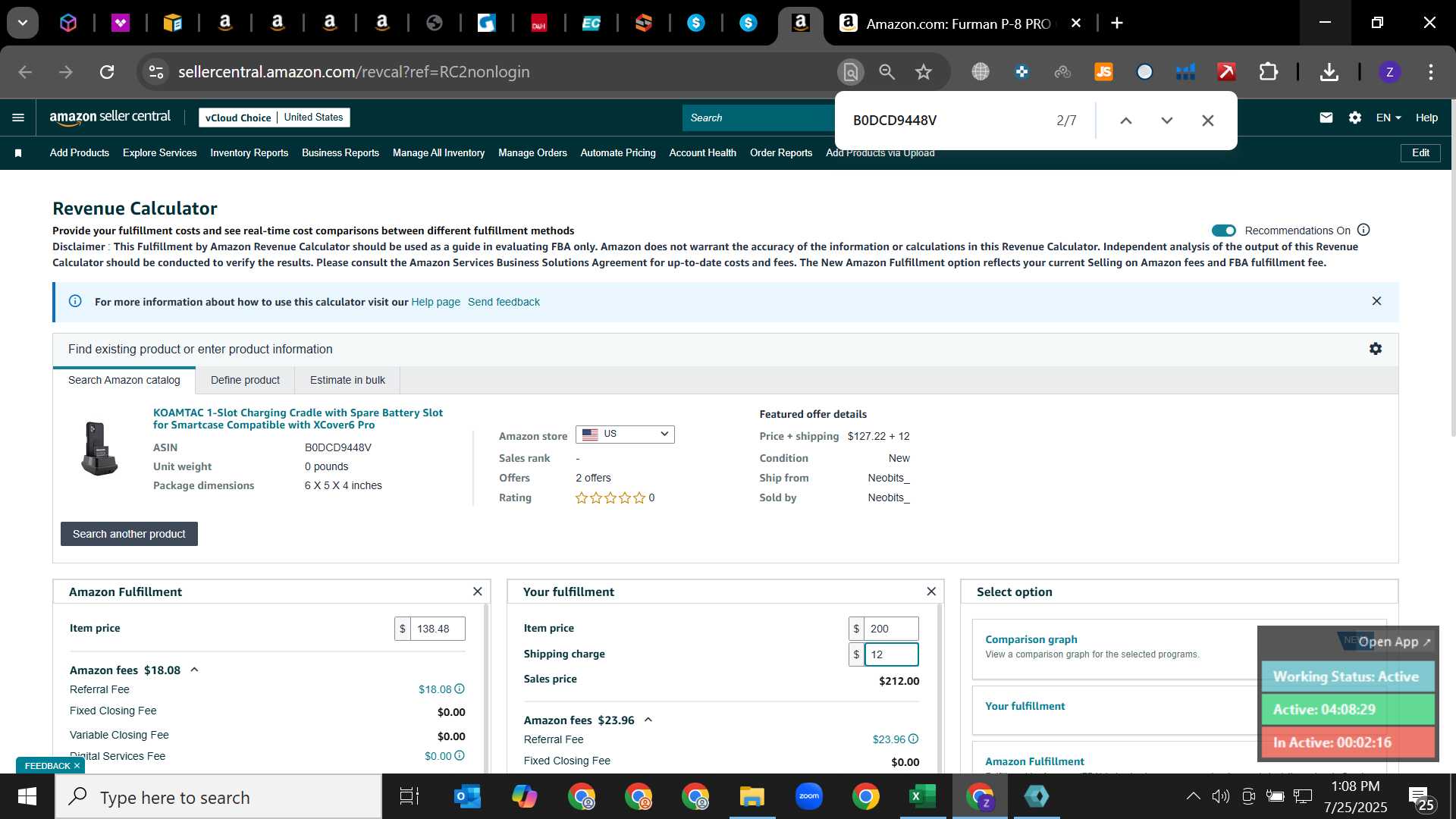Toggle Recommendations On switch
This screenshot has width=1456, height=819.
1223,231
